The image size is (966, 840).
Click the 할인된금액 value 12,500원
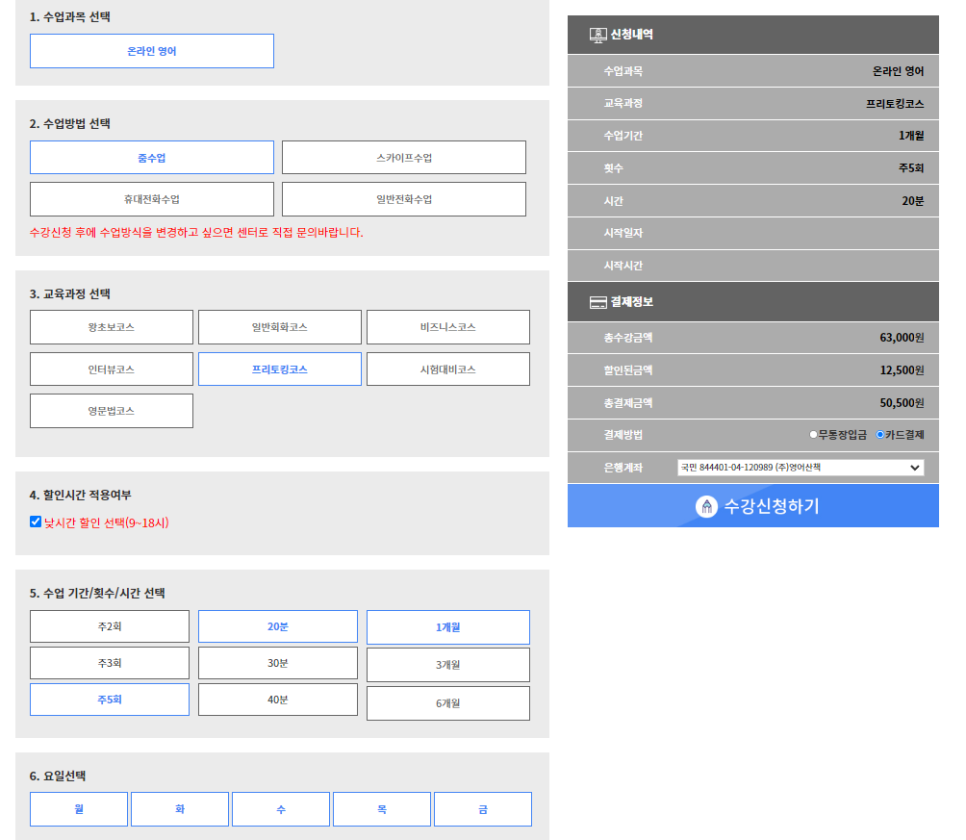(x=902, y=370)
